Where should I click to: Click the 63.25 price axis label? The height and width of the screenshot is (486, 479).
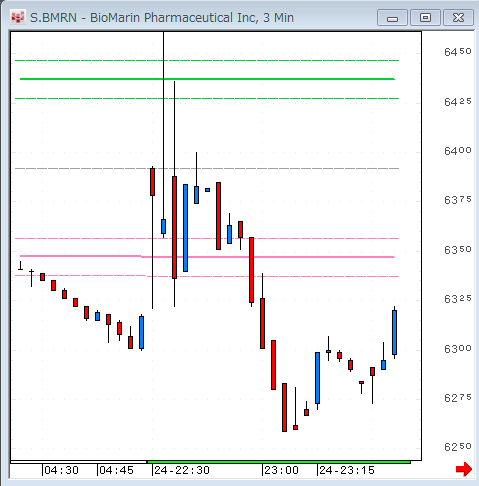click(458, 299)
